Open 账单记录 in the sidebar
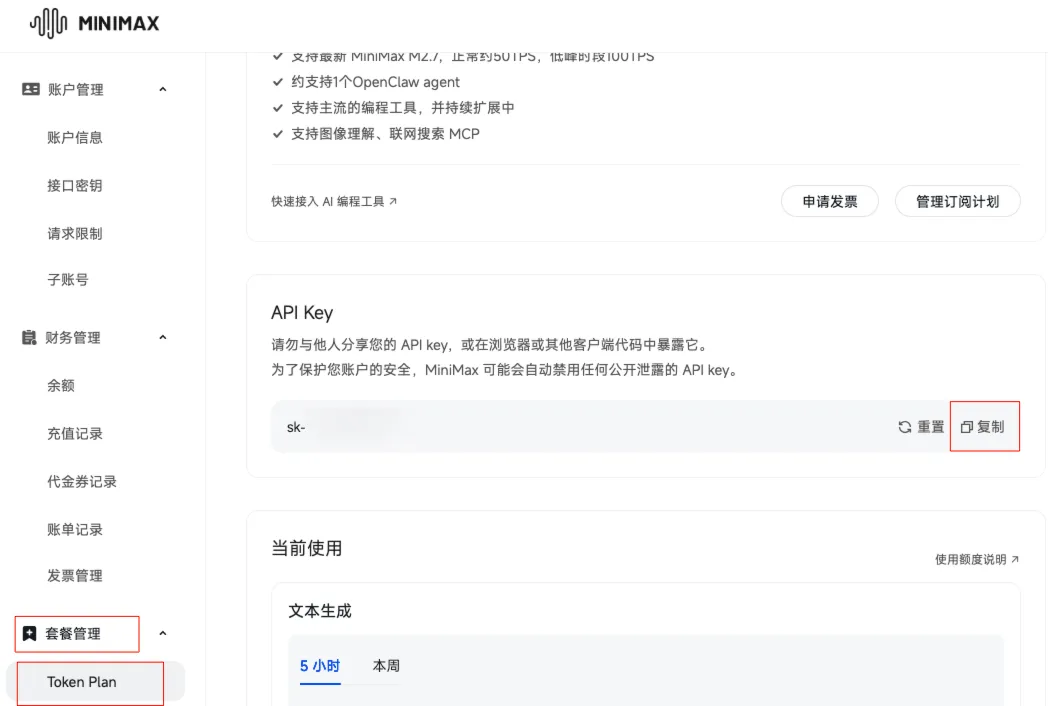This screenshot has height=706, width=1048. coord(75,530)
